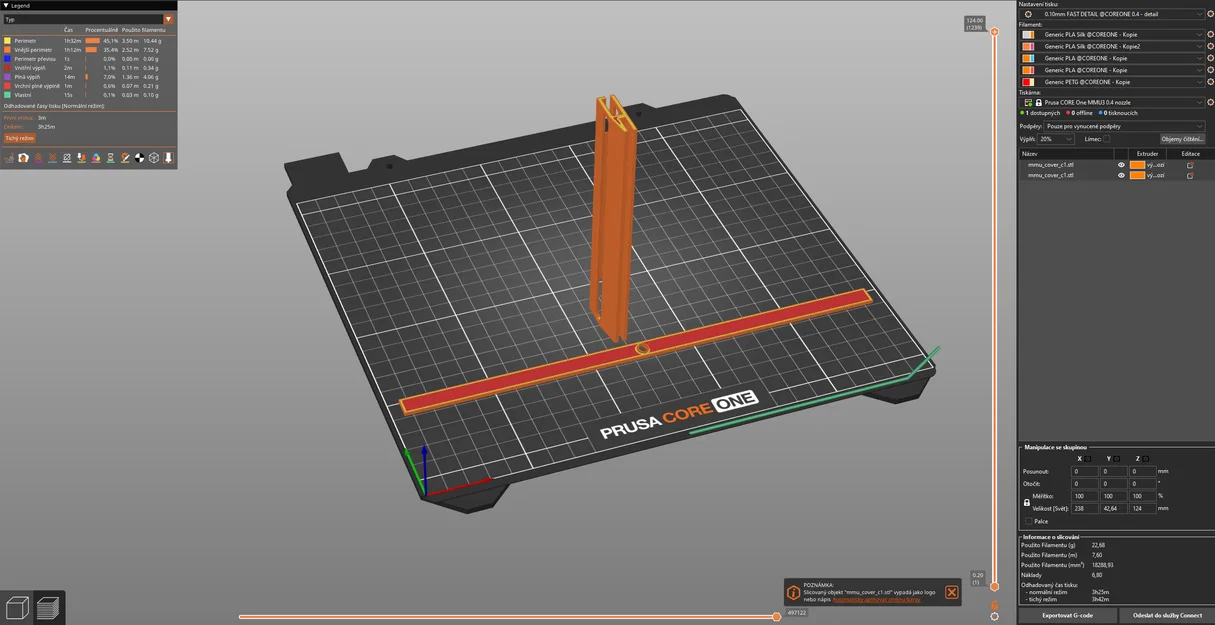
Task: Click horizontal moves slider thumb
Action: (776, 616)
